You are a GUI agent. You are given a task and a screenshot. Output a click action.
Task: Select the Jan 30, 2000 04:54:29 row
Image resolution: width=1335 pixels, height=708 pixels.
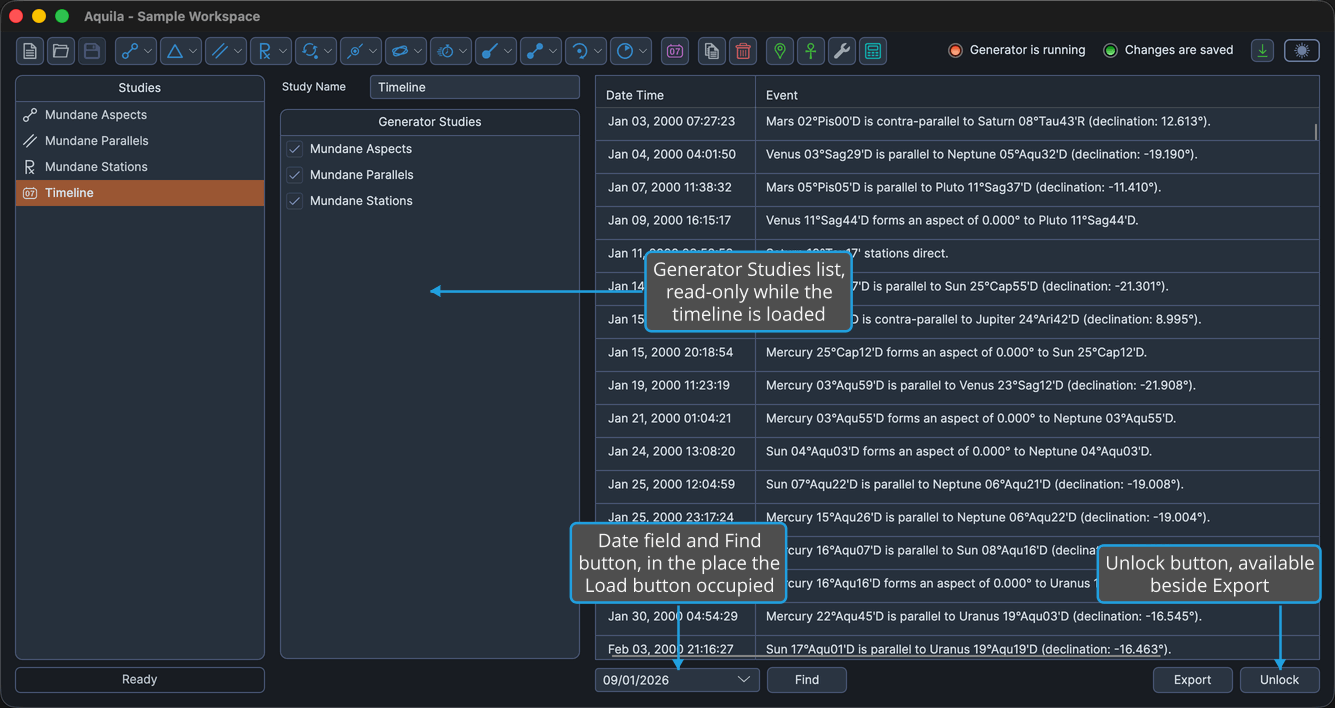(957, 616)
